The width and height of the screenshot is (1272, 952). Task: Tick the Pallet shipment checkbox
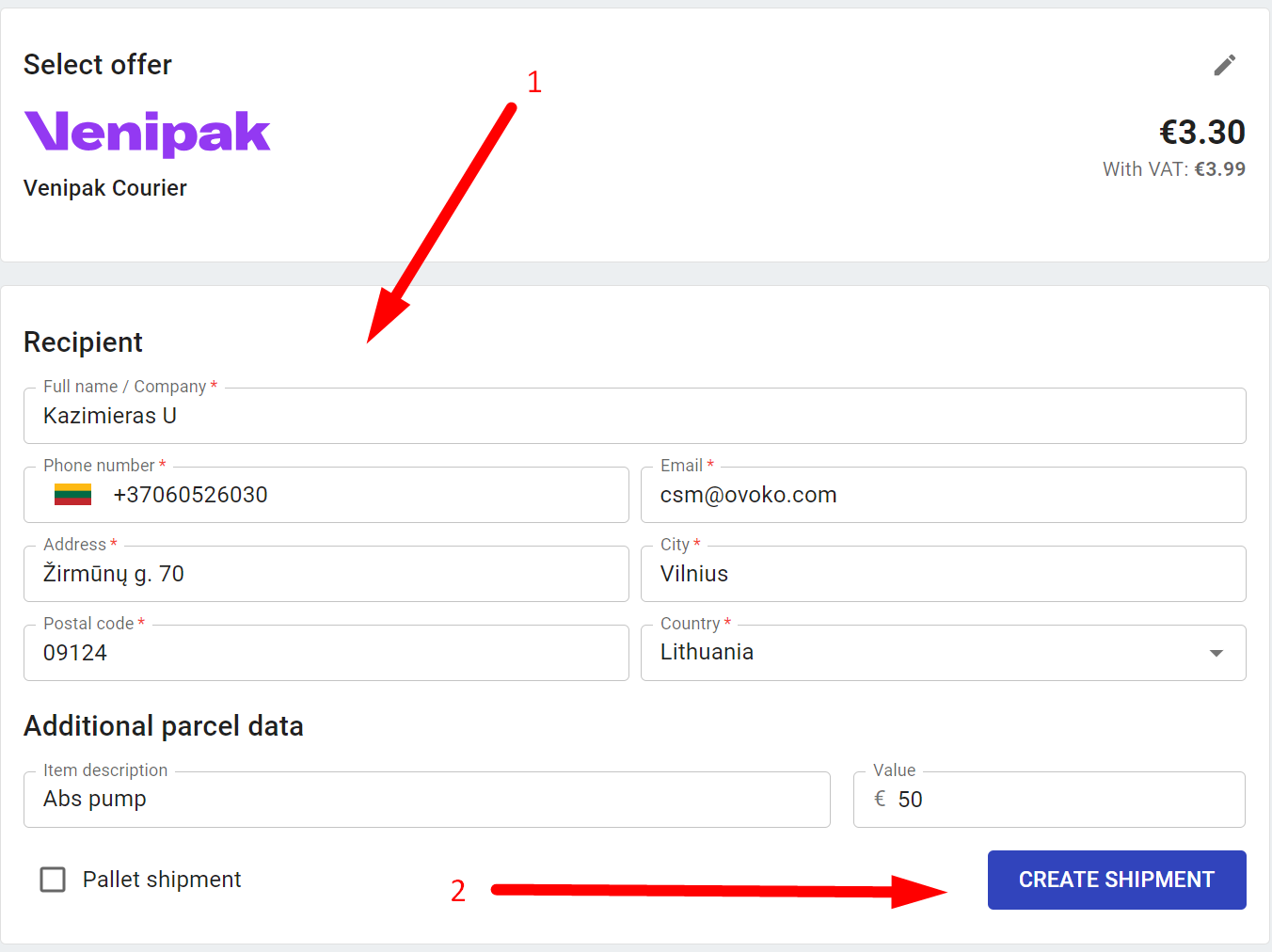[53, 880]
